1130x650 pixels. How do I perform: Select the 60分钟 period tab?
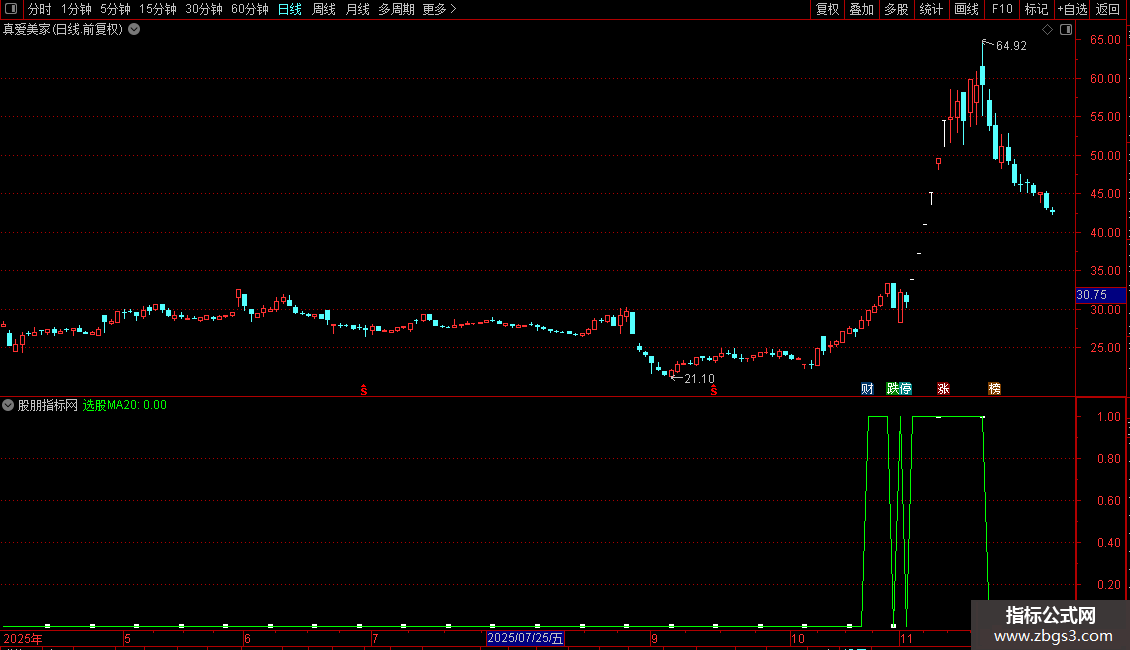(x=250, y=9)
